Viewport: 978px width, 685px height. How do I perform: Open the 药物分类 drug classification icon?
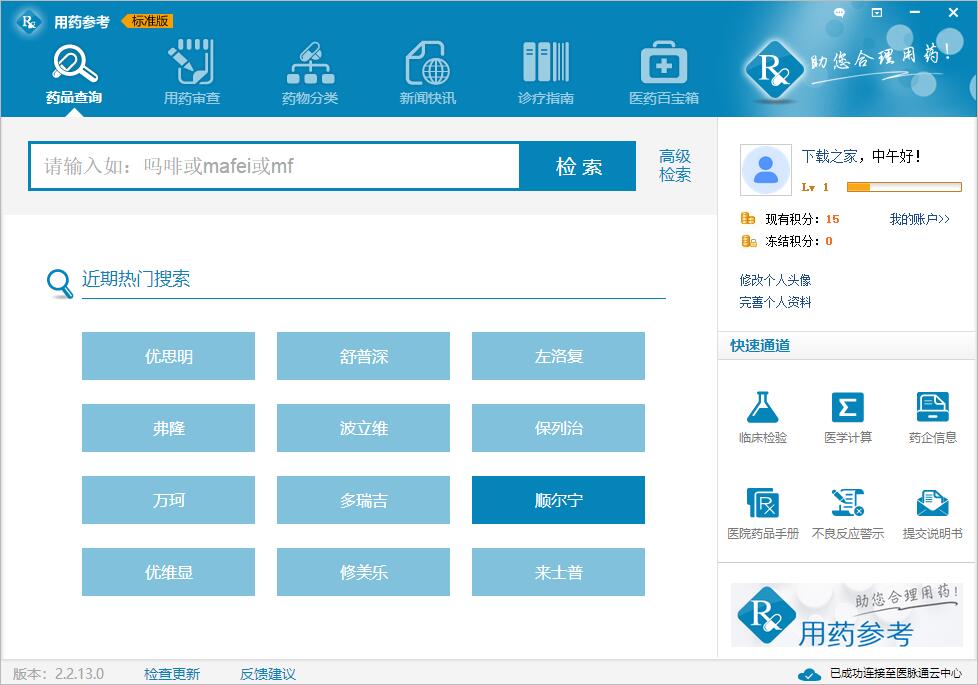tap(310, 64)
